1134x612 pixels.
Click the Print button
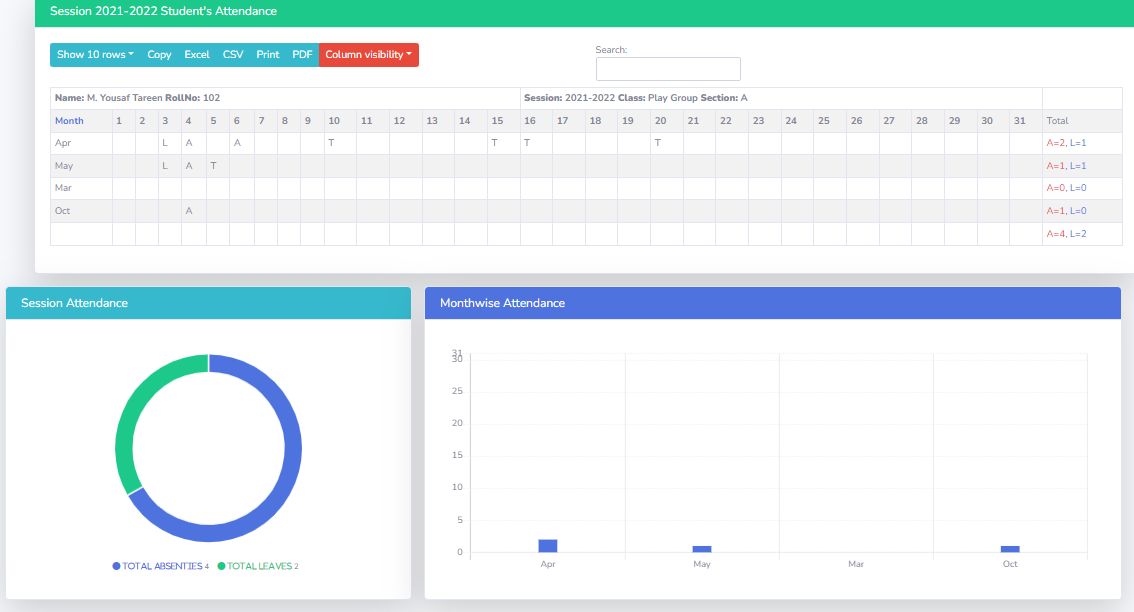268,55
